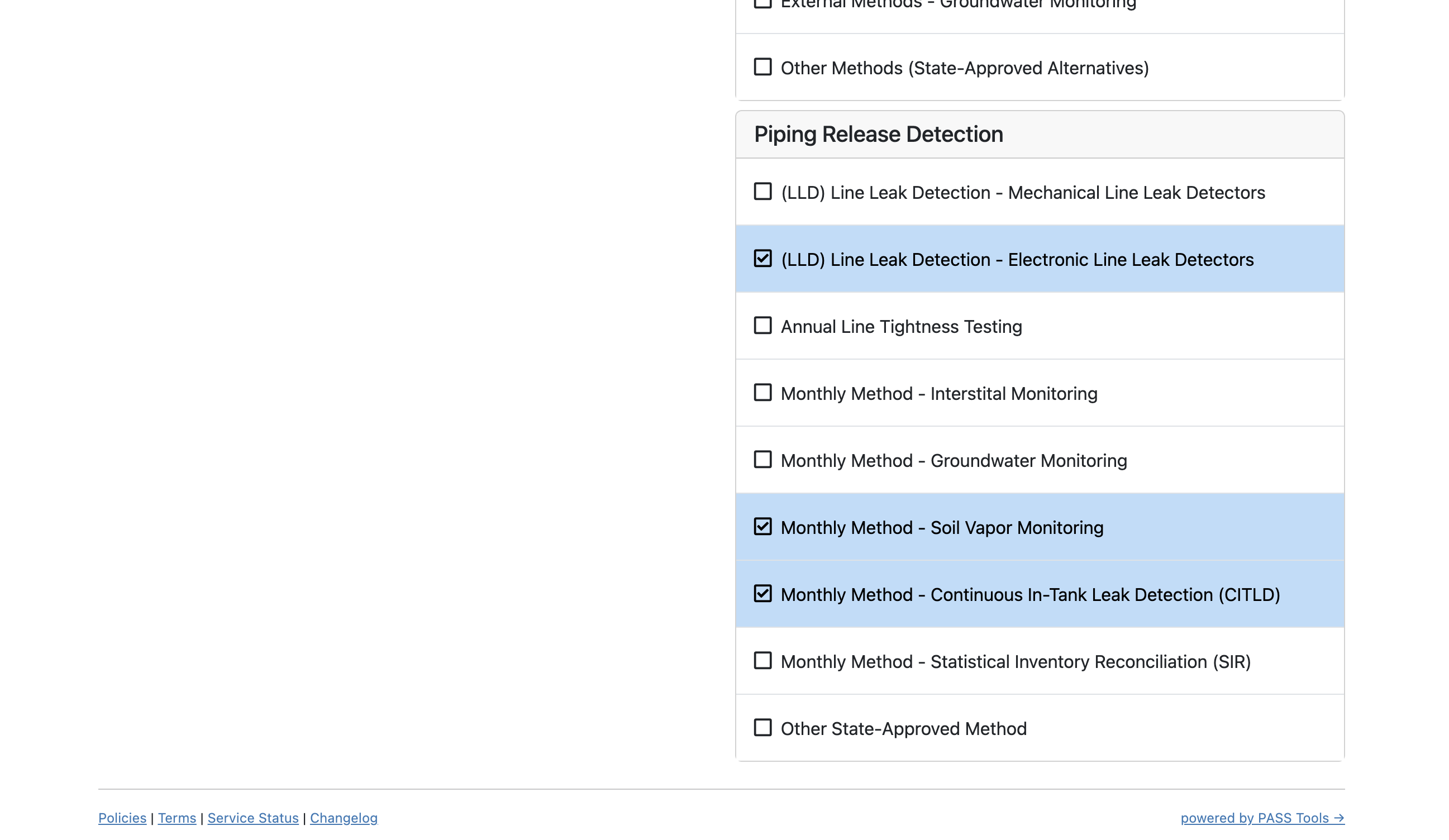
Task: Uncheck Electronic Line Leak Detectors checkbox
Action: [762, 259]
